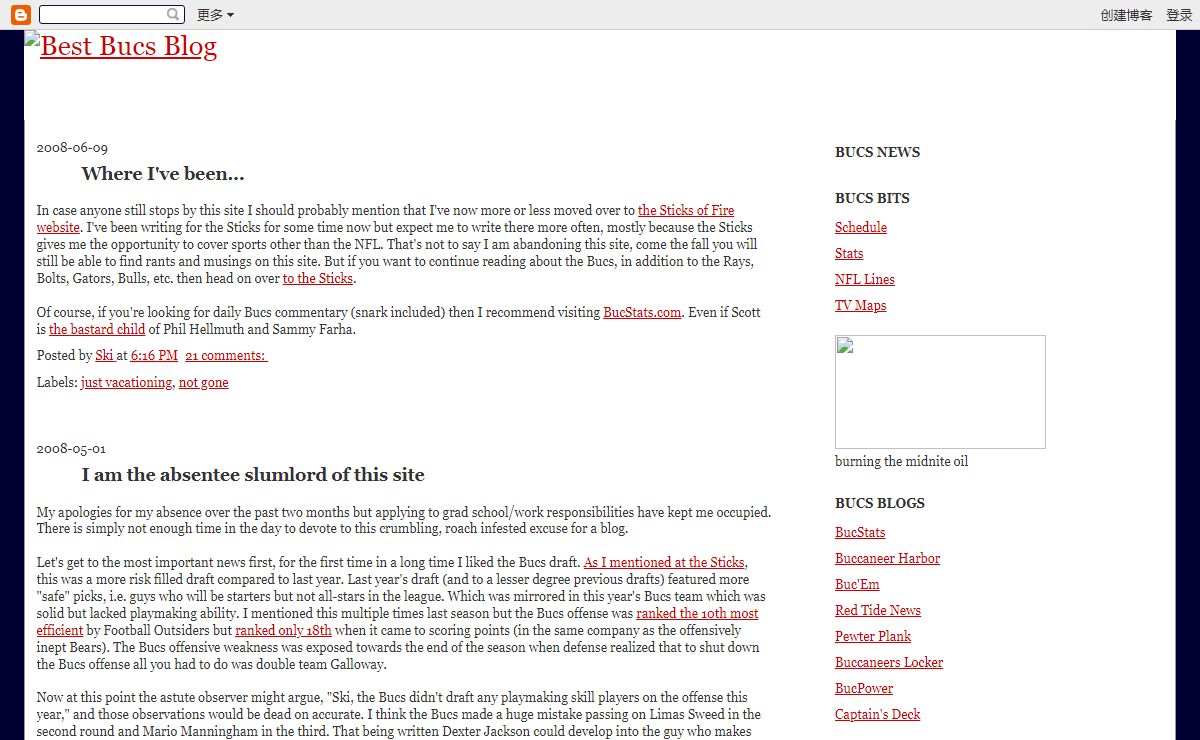This screenshot has height=740, width=1200.
Task: Follow the 'to the Sticks' link
Action: (318, 278)
